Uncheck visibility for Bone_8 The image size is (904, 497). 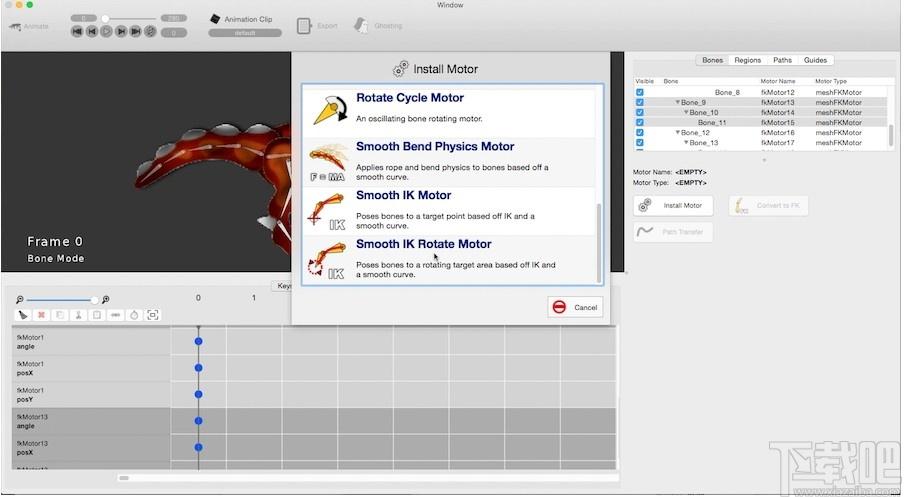tap(639, 92)
